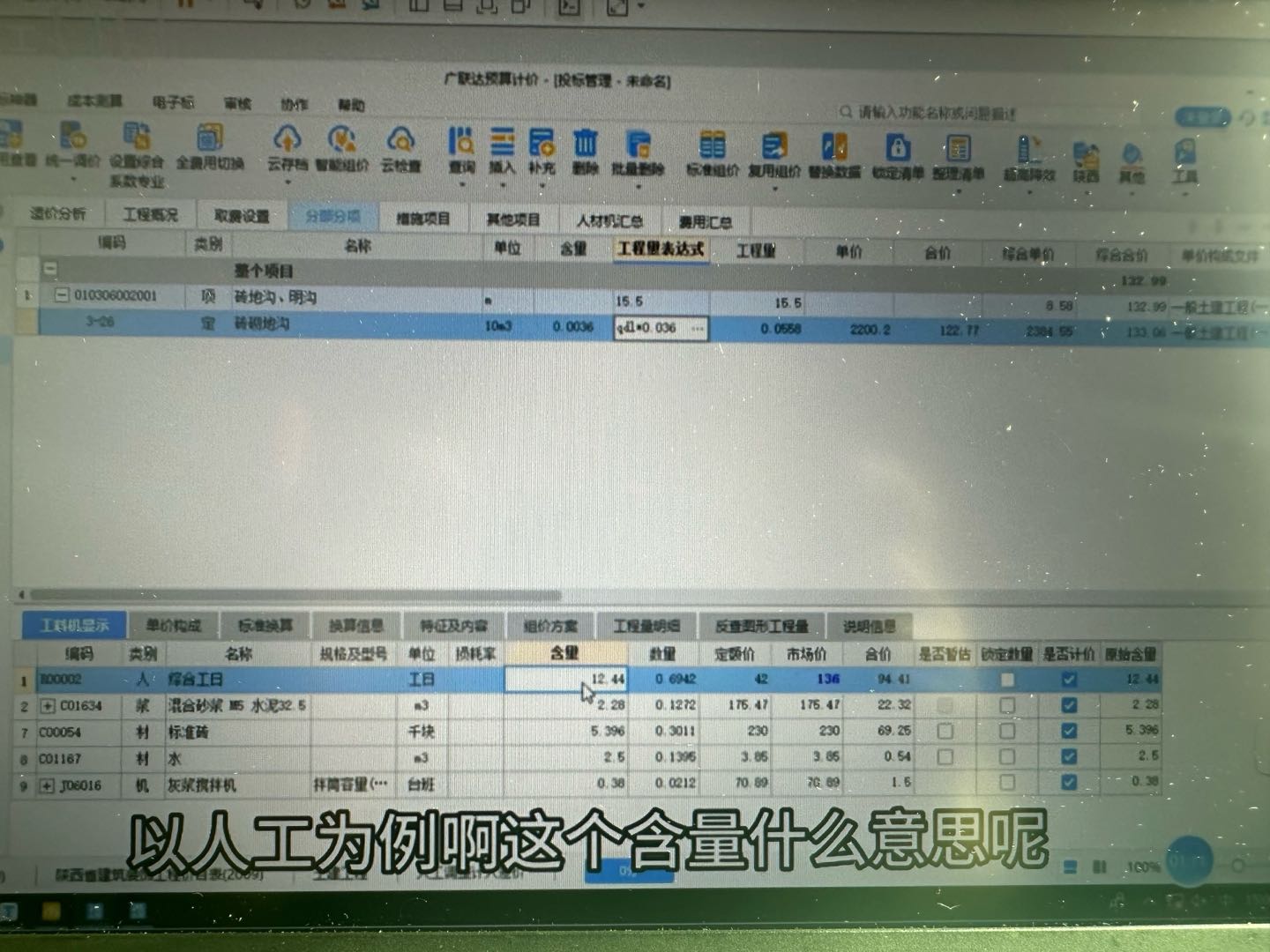The height and width of the screenshot is (952, 1270).
Task: Launch 智能组价 tool
Action: click(x=341, y=140)
